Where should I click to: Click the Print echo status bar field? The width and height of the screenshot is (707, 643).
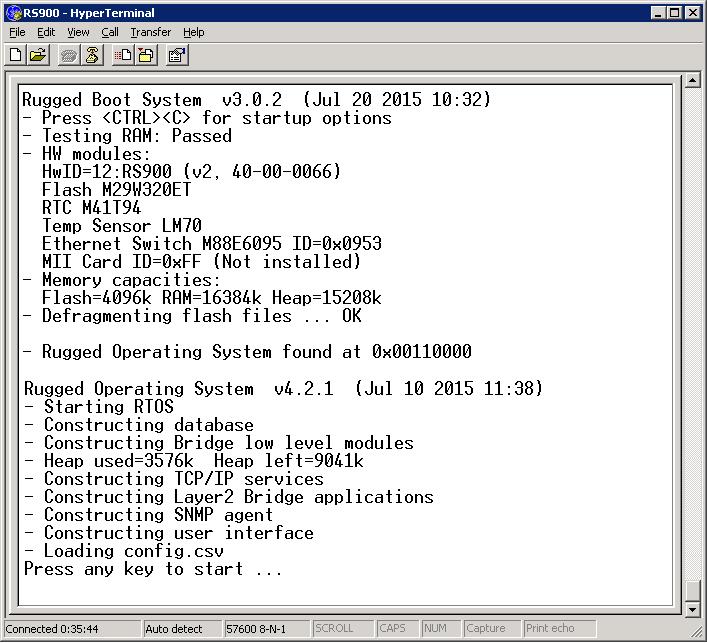(x=558, y=629)
